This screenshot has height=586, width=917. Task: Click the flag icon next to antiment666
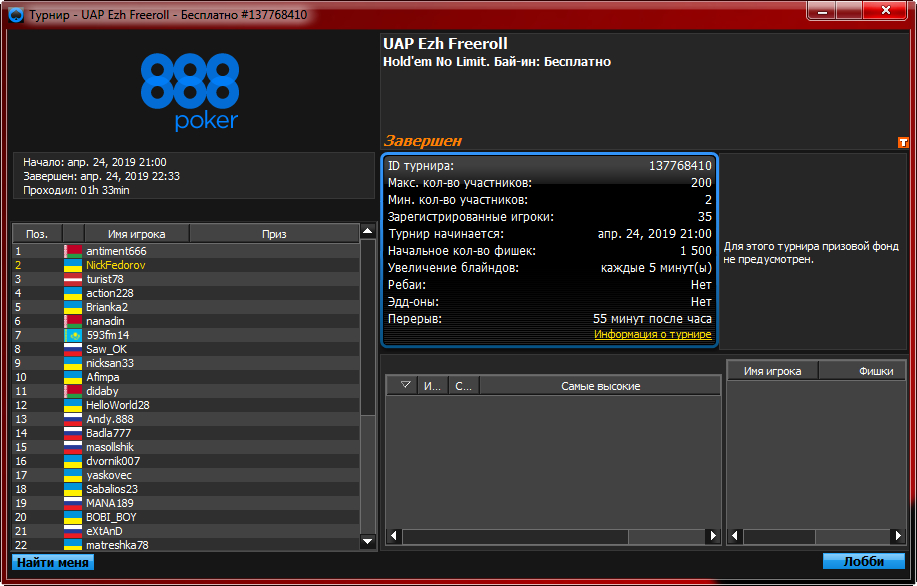coord(73,251)
